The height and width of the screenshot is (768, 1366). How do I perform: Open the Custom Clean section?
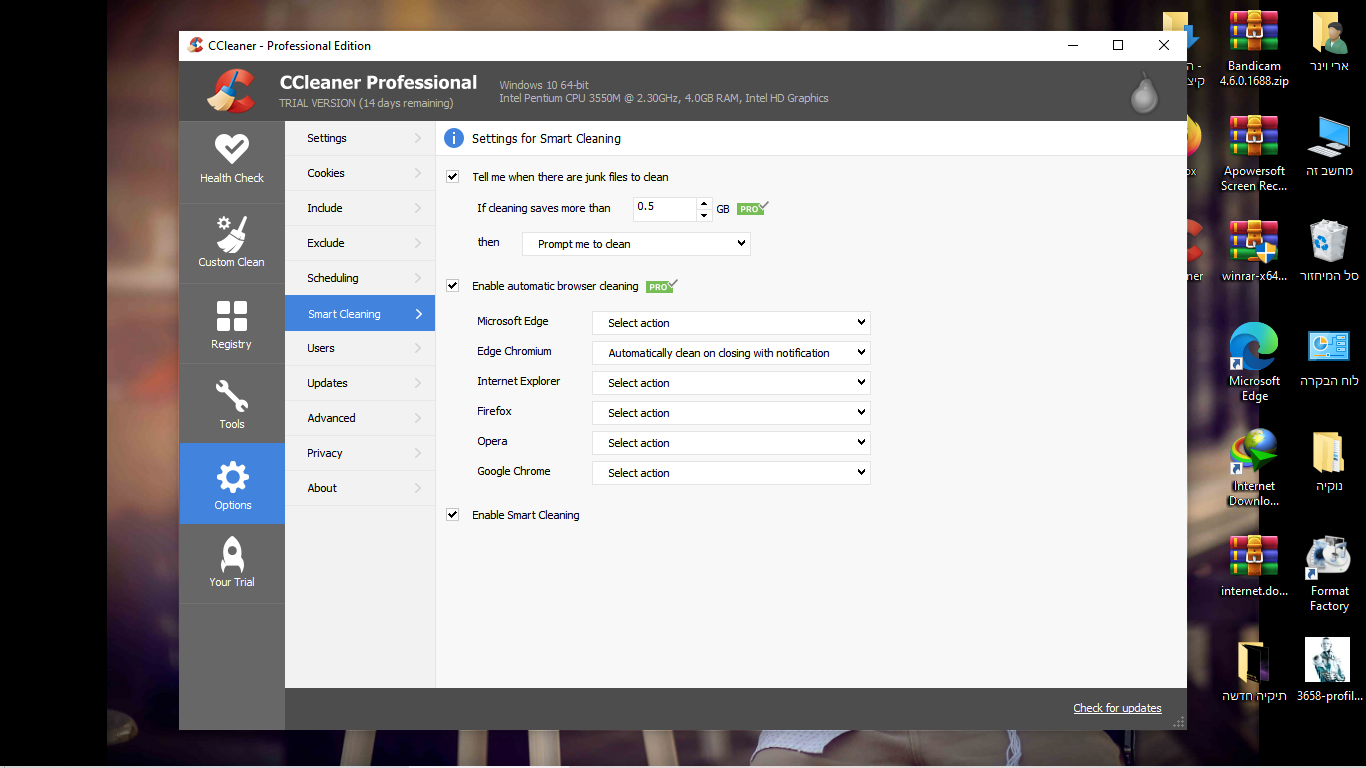[x=232, y=244]
